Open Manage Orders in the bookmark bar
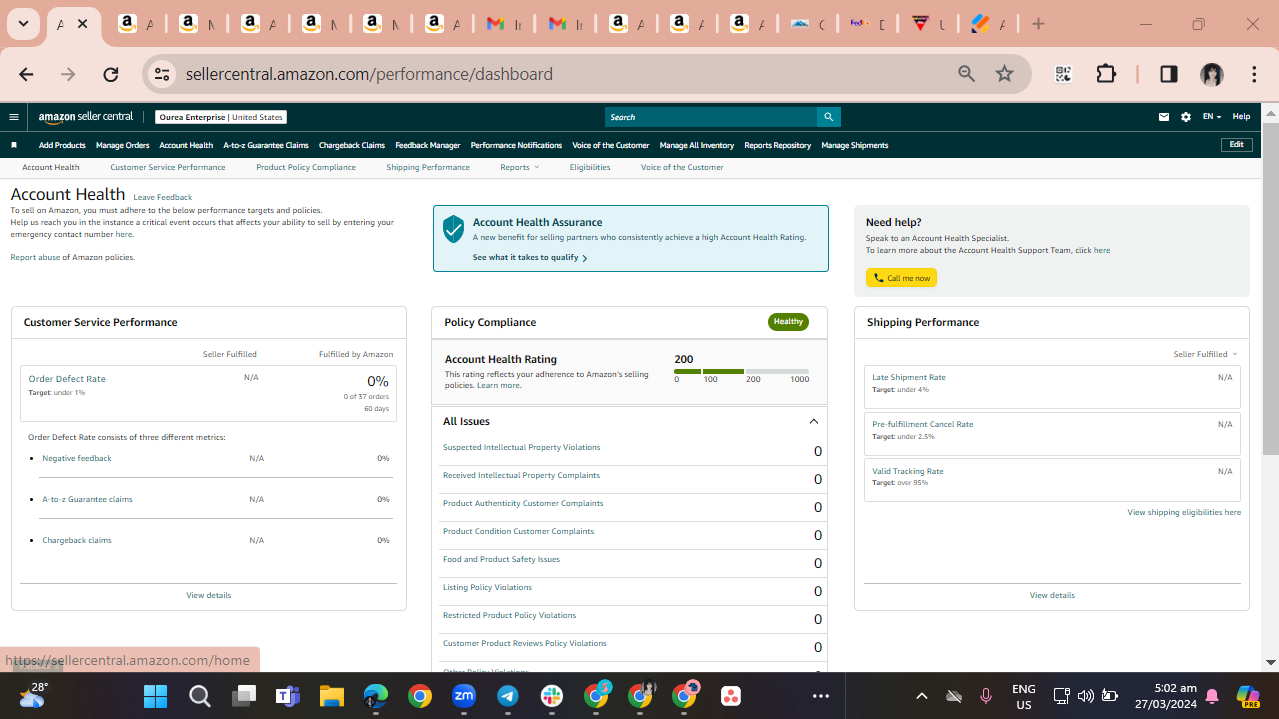 click(x=123, y=145)
